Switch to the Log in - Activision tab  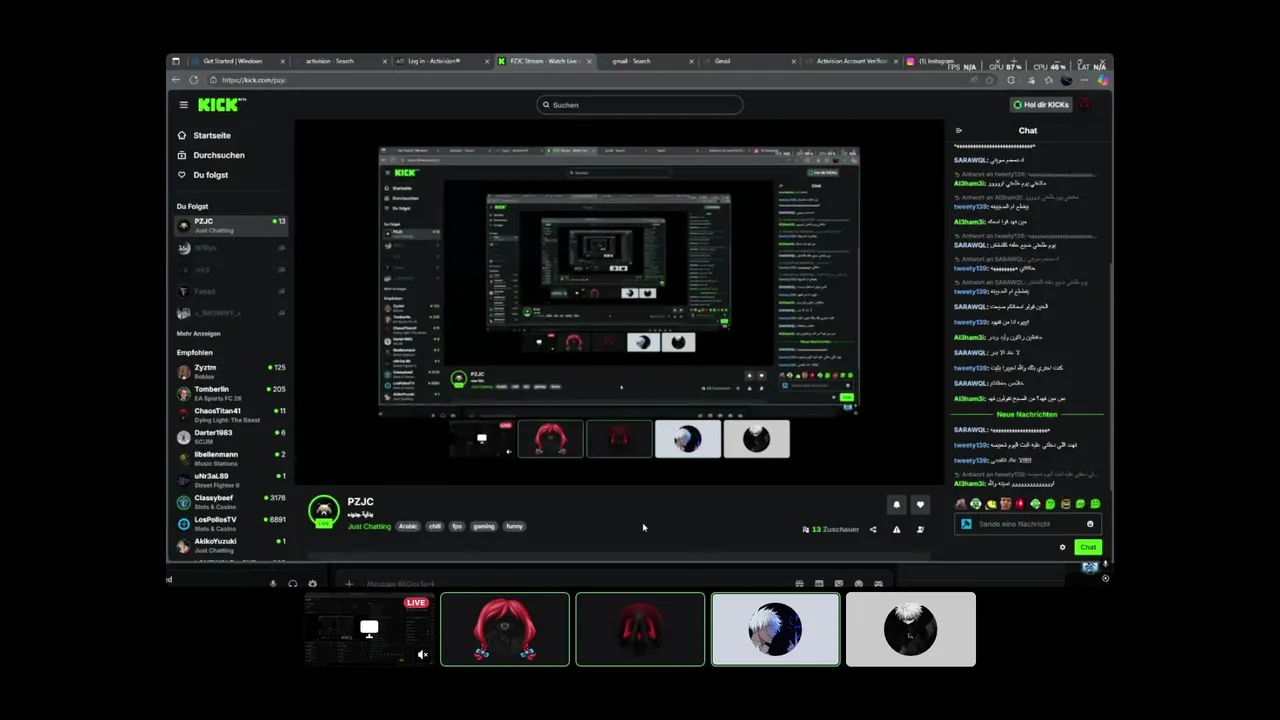pos(441,61)
